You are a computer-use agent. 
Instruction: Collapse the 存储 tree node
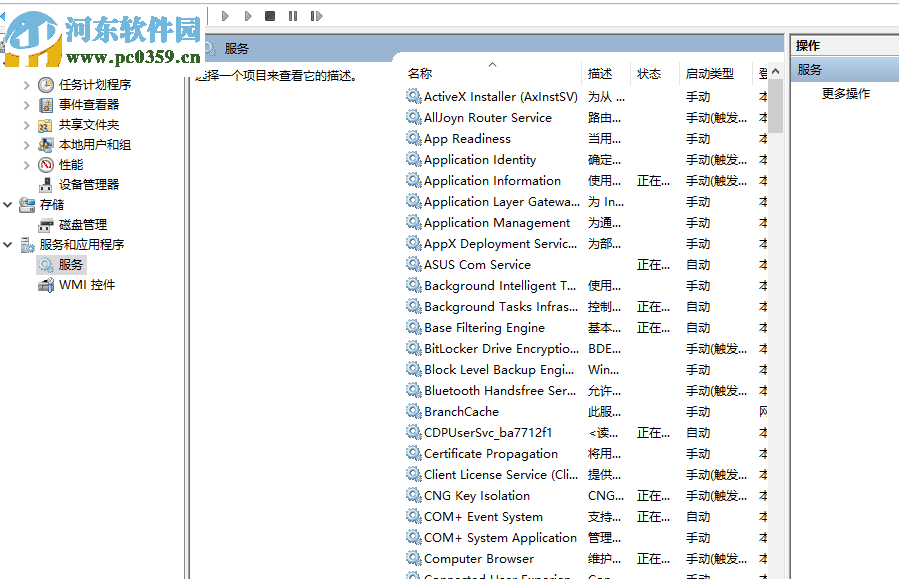pos(8,203)
